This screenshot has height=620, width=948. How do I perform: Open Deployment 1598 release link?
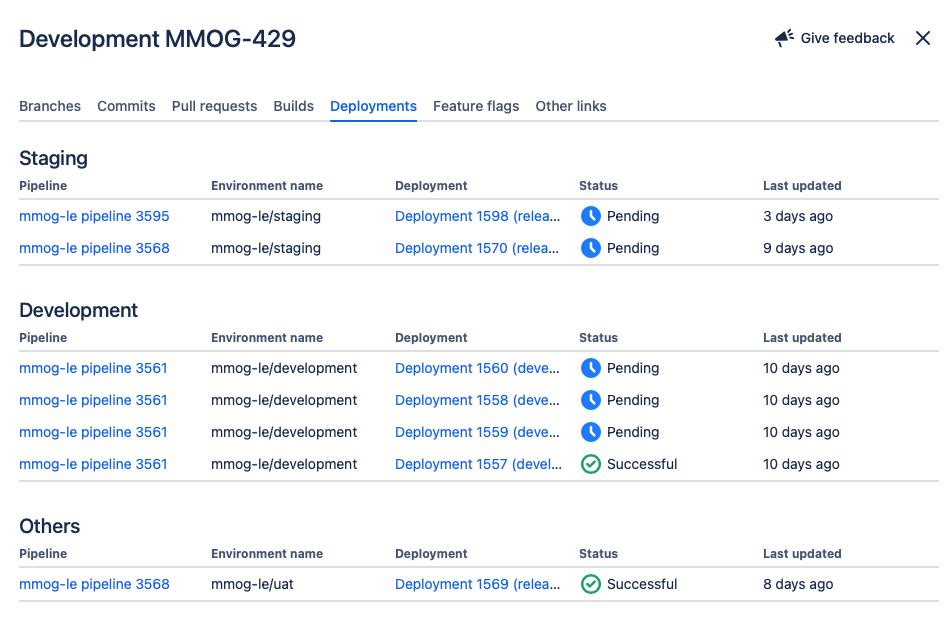click(477, 216)
